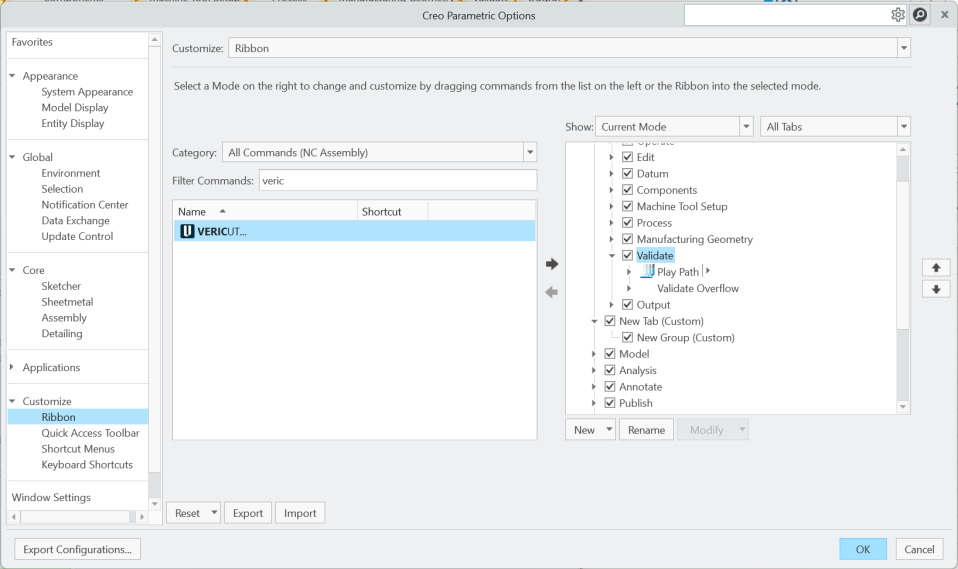This screenshot has width=958, height=569.
Task: Toggle the New Group (Custom) checkbox
Action: 627,337
